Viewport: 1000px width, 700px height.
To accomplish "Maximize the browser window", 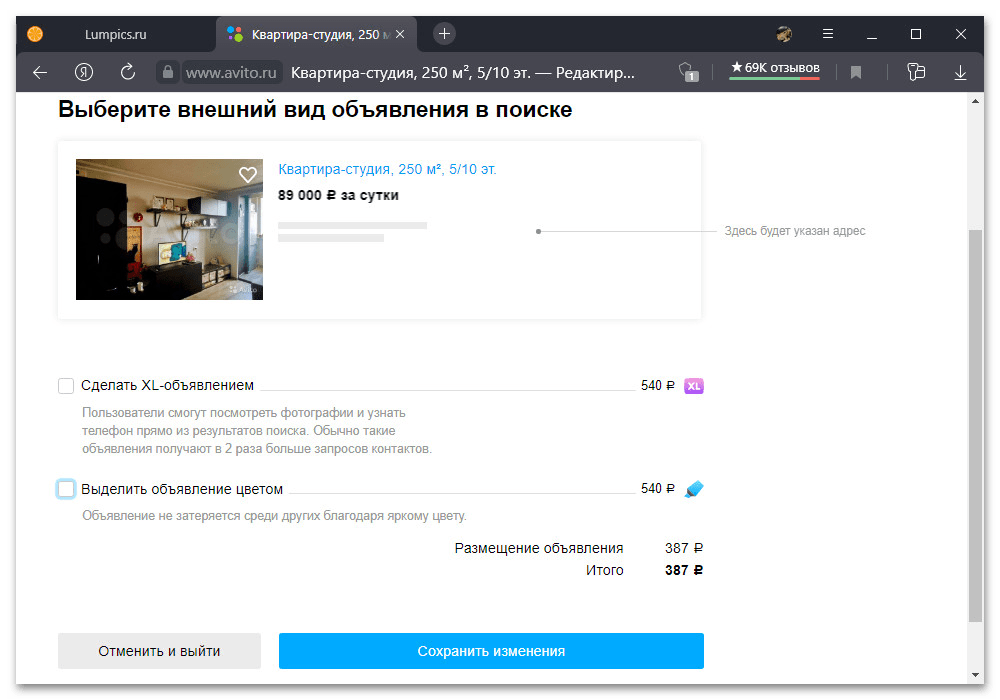I will pyautogui.click(x=916, y=34).
